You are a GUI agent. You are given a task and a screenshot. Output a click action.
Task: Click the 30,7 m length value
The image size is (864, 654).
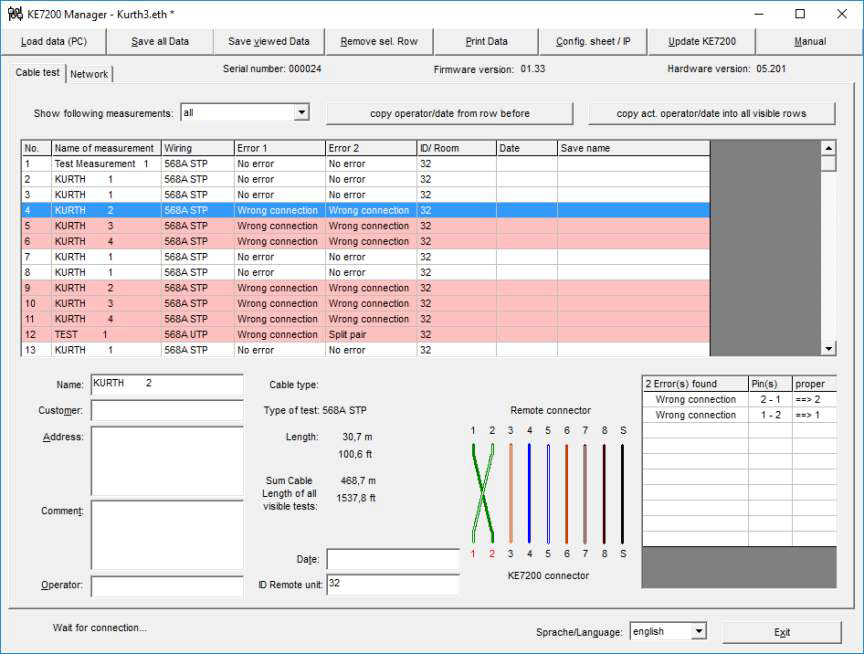[x=357, y=437]
